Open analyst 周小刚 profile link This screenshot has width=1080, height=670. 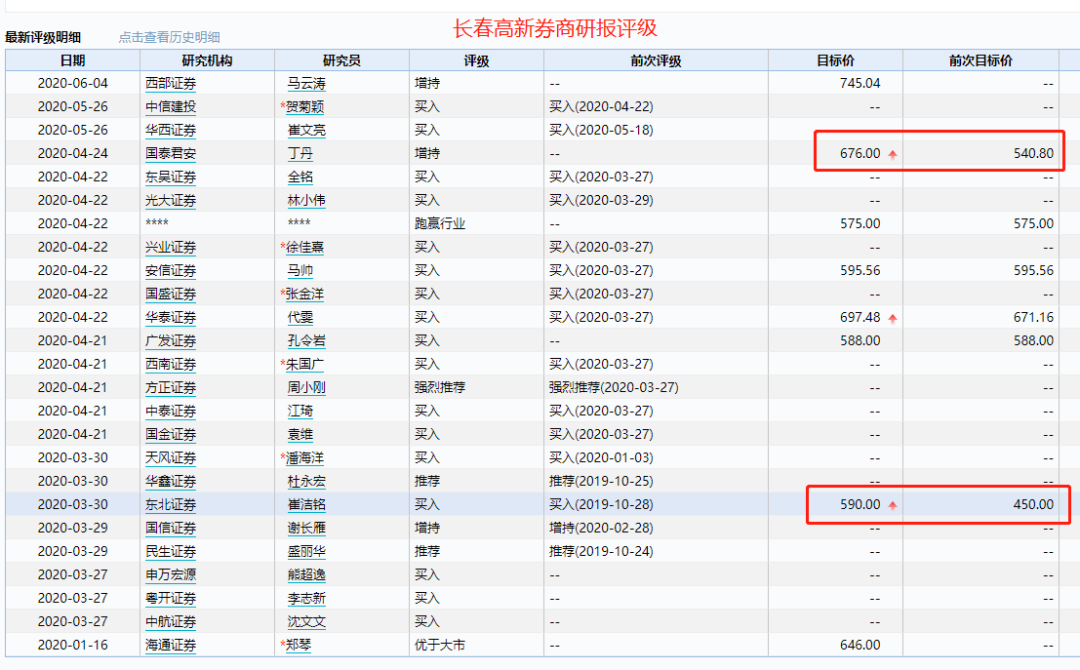307,388
